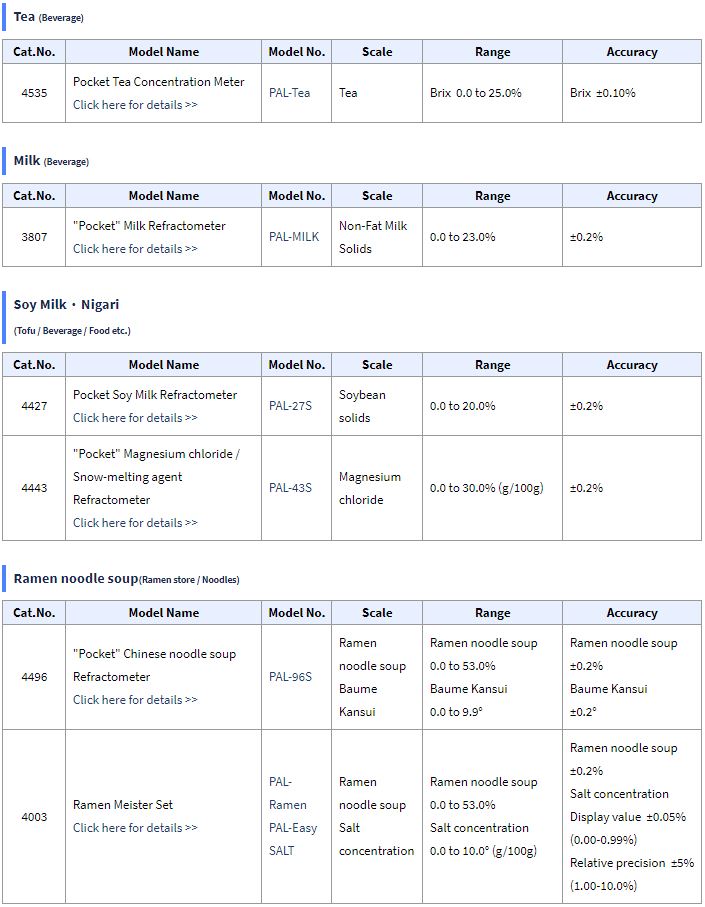This screenshot has height=907, width=705.
Task: Open details link for Pocket Soy Milk Refractometer
Action: [135, 418]
